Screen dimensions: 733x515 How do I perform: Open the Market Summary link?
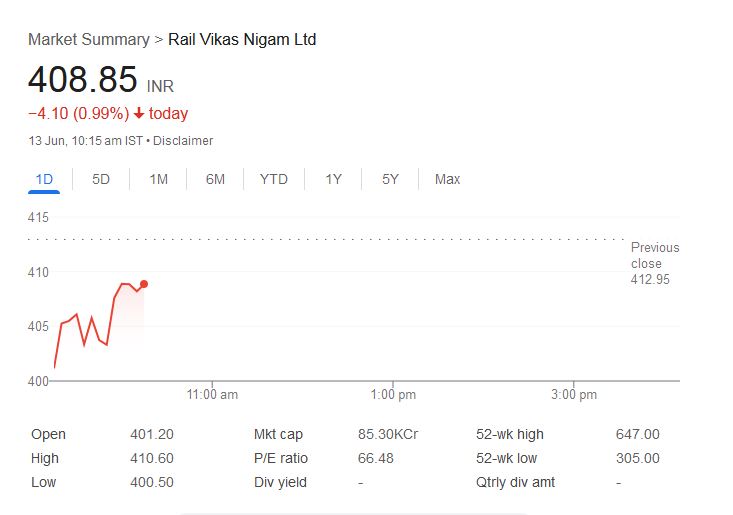pos(88,39)
